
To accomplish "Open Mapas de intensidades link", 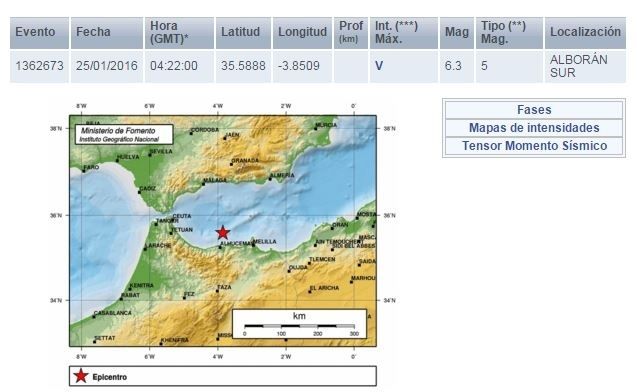I will coord(534,128).
